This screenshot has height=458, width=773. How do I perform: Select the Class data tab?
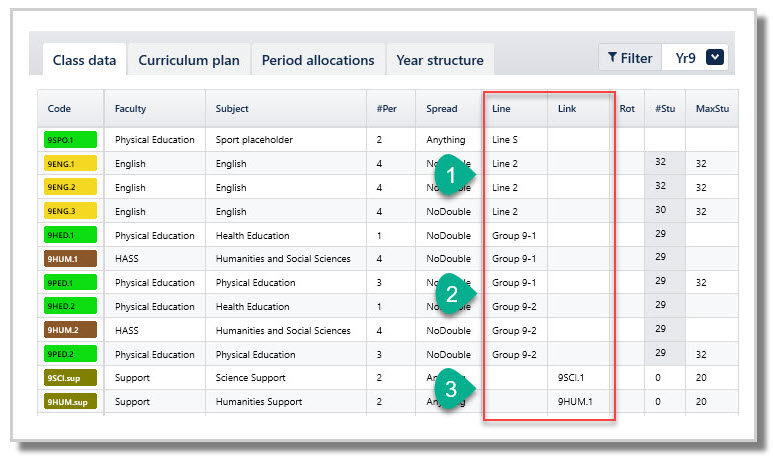coord(84,60)
